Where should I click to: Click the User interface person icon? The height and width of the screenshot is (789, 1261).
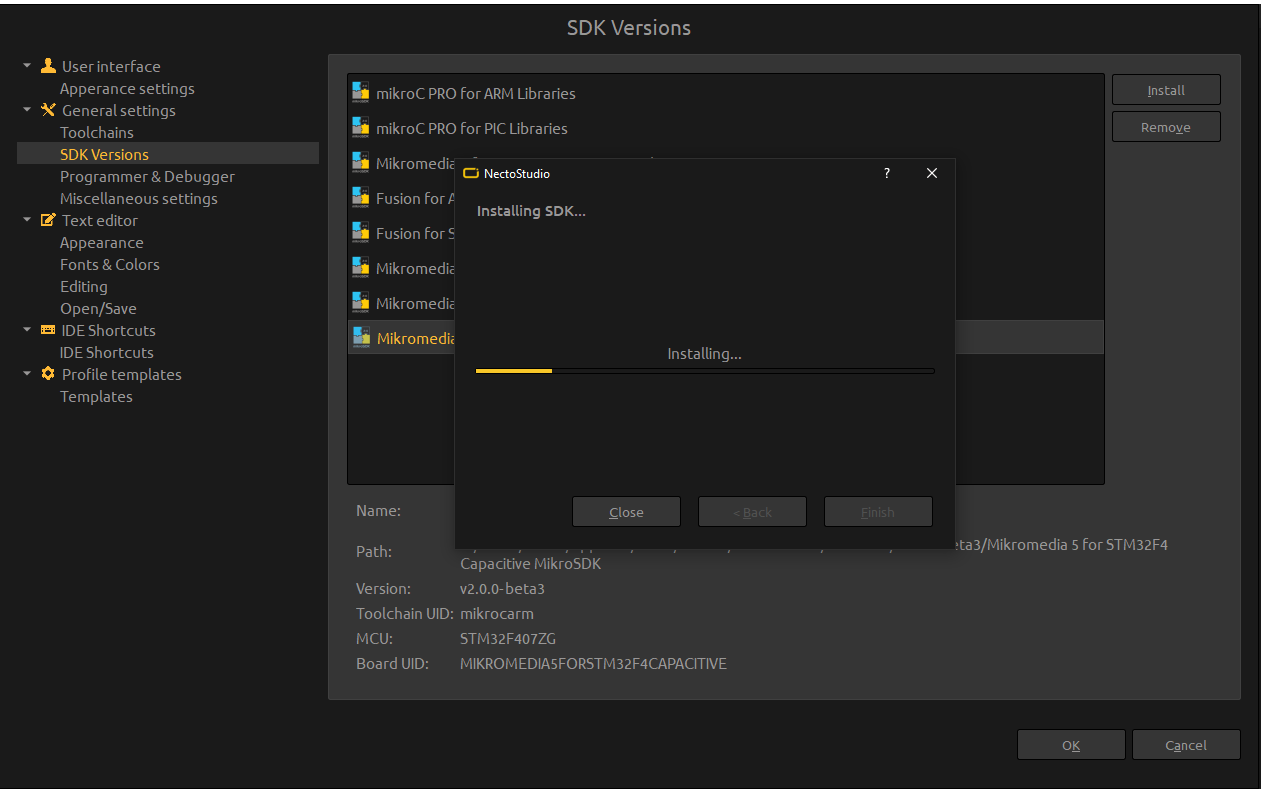48,66
